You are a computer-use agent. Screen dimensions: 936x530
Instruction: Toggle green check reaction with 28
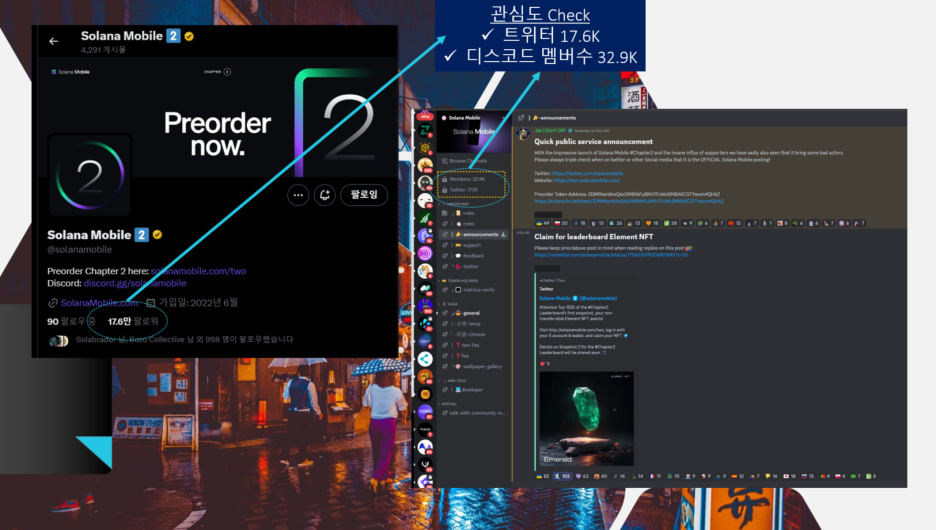point(670,223)
